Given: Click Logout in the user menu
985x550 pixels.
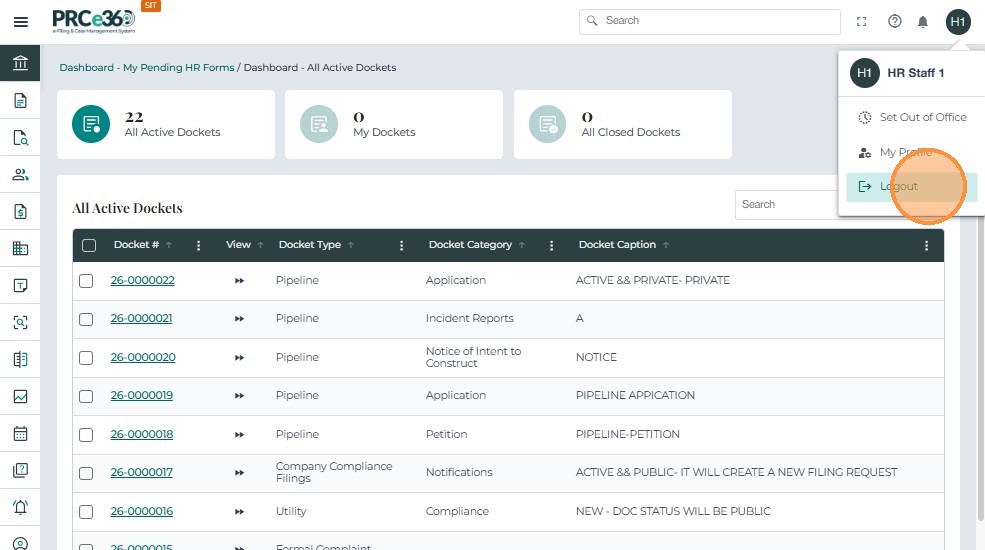Looking at the screenshot, I should pos(898,187).
